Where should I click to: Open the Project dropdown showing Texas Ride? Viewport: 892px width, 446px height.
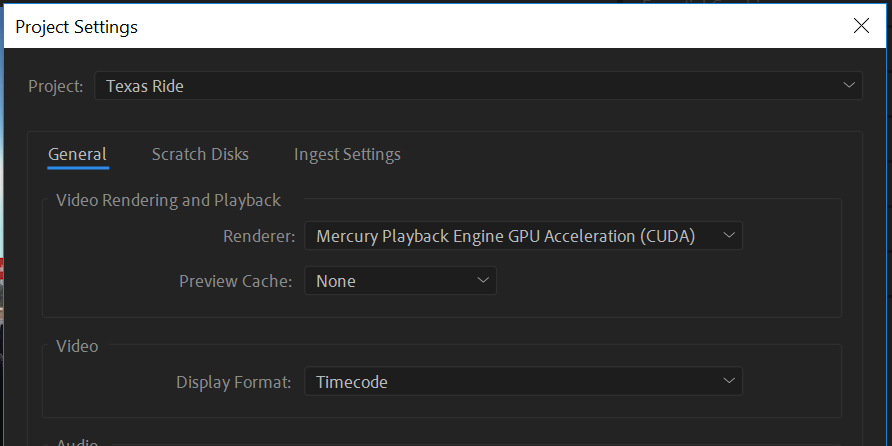(478, 86)
